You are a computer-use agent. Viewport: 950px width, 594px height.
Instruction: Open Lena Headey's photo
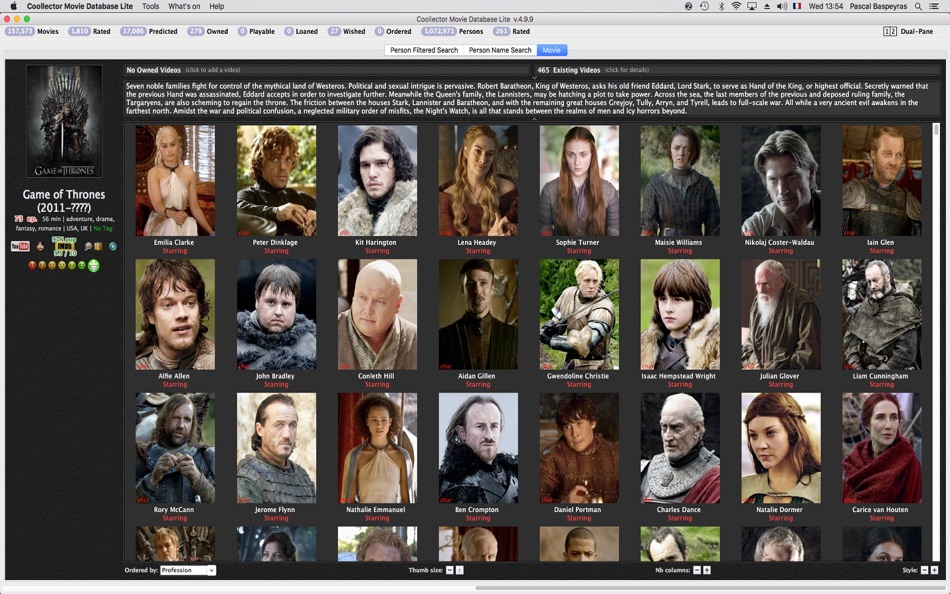pos(478,181)
